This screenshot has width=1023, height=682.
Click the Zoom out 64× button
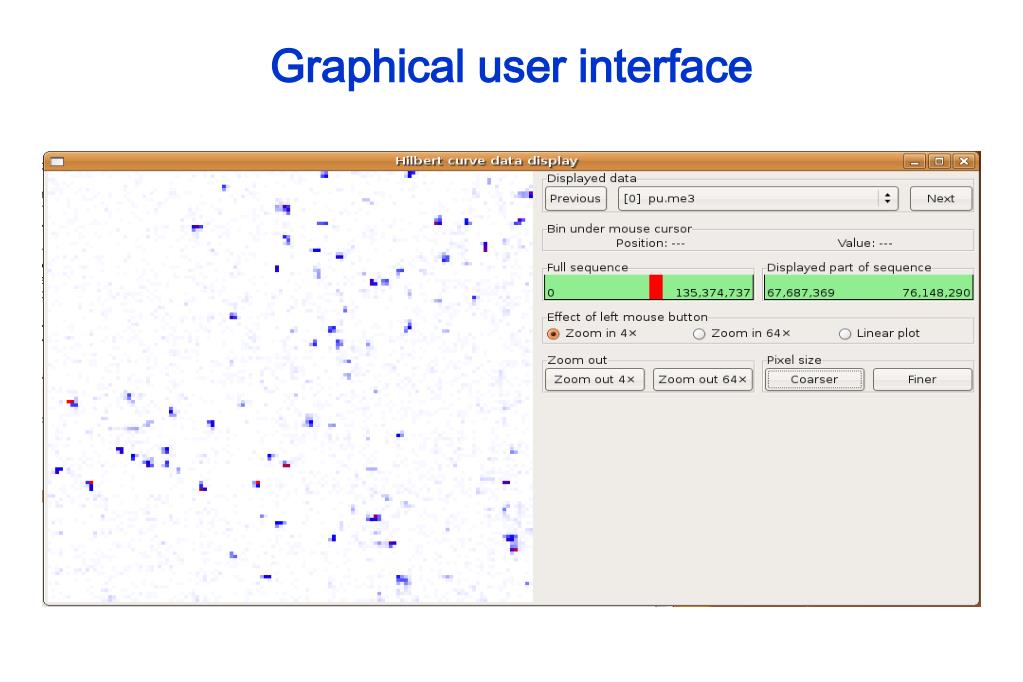click(x=703, y=379)
